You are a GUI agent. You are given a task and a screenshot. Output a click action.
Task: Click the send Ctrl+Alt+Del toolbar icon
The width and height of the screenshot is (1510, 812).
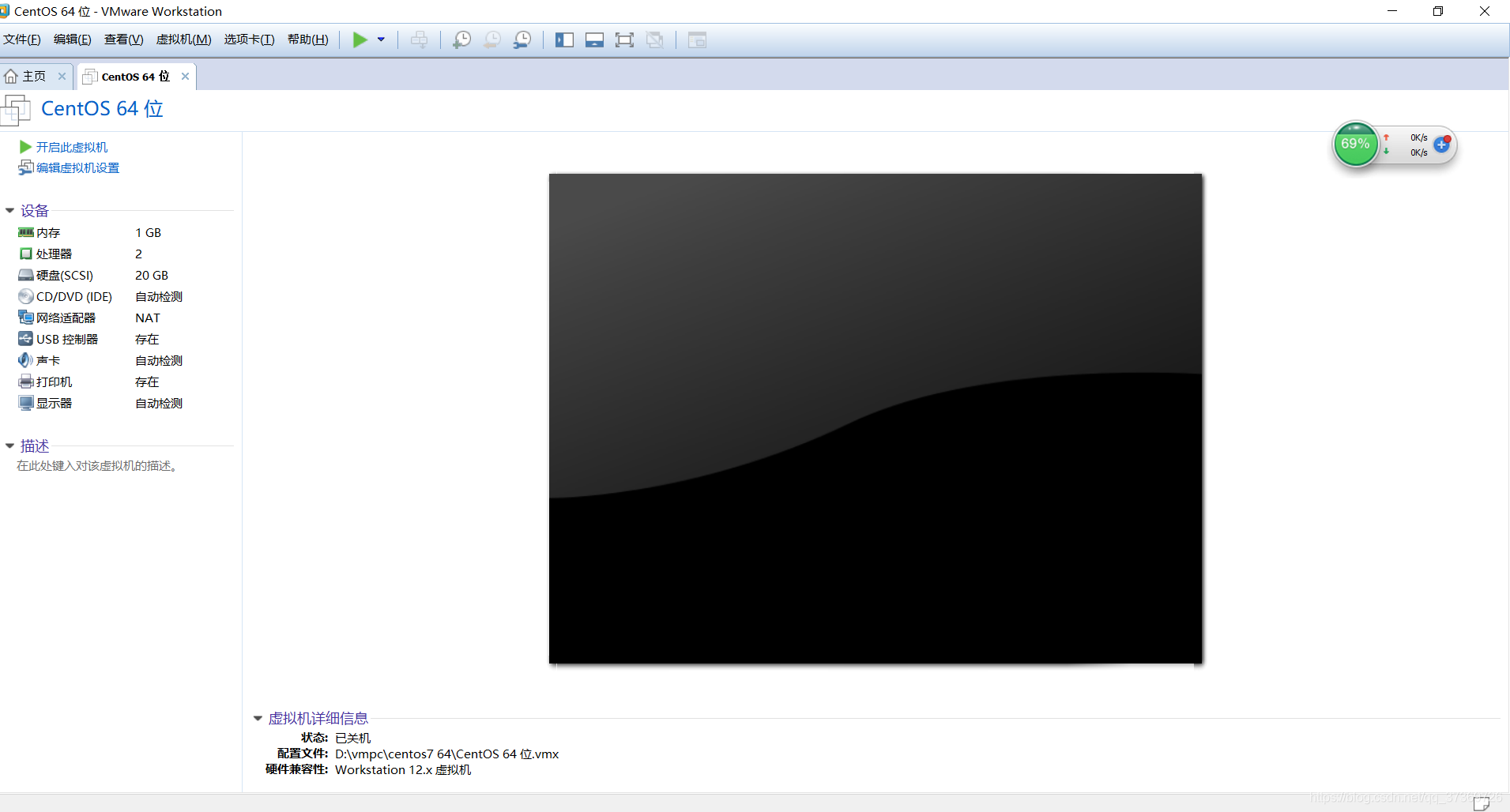(419, 39)
